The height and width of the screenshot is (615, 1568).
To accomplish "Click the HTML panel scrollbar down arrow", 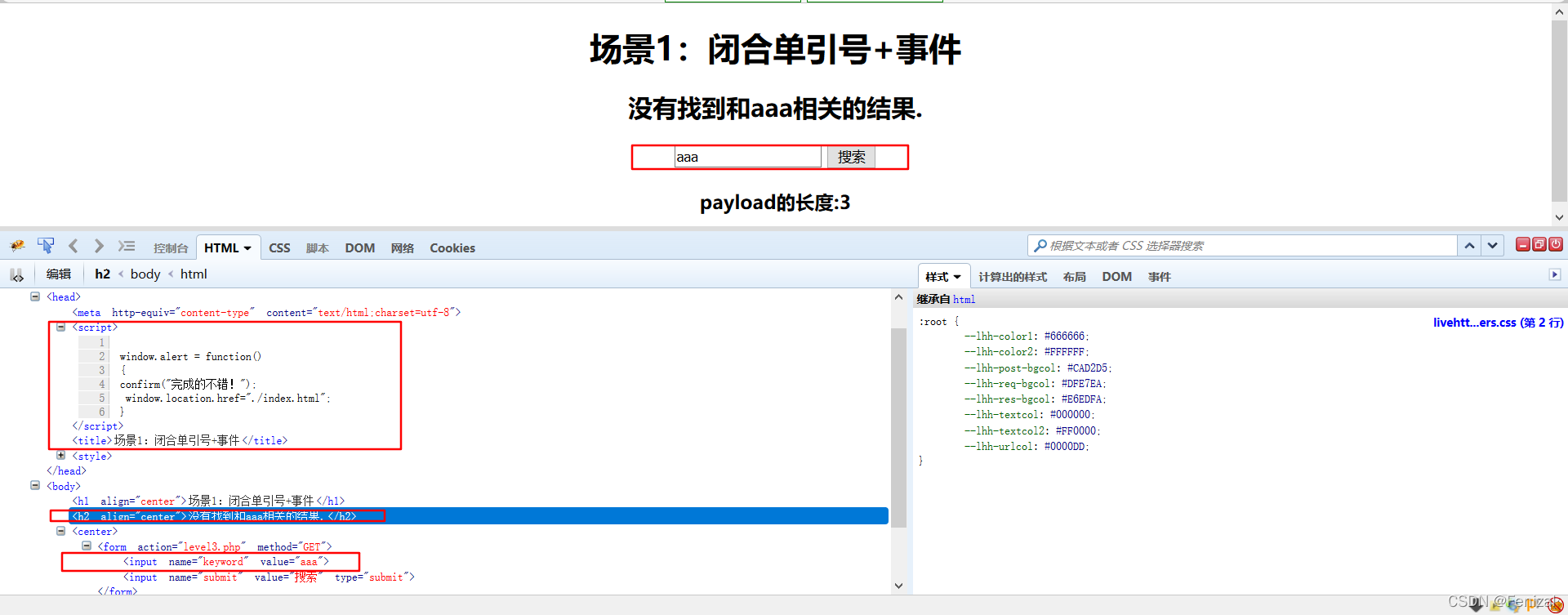I will click(898, 585).
